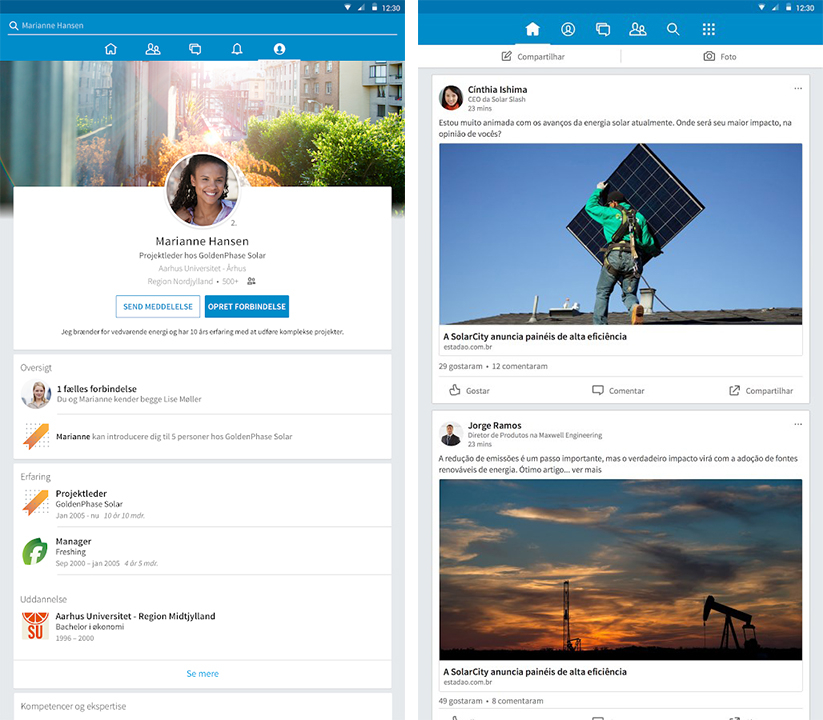
Task: Open the apps grid icon
Action: point(709,29)
